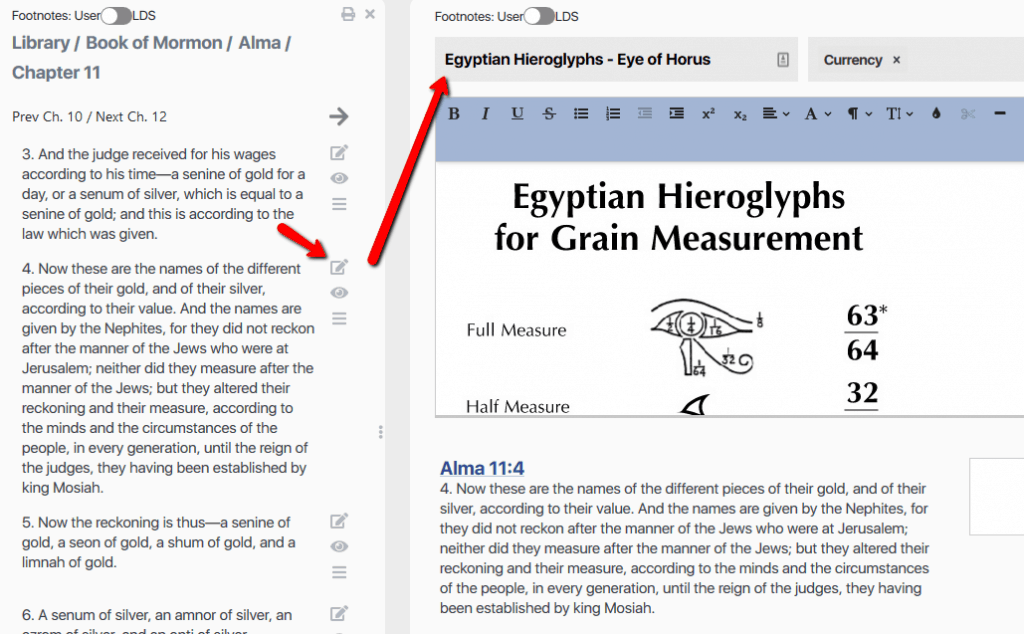This screenshot has height=634, width=1024.
Task: Apply bold formatting in the editor
Action: [453, 113]
